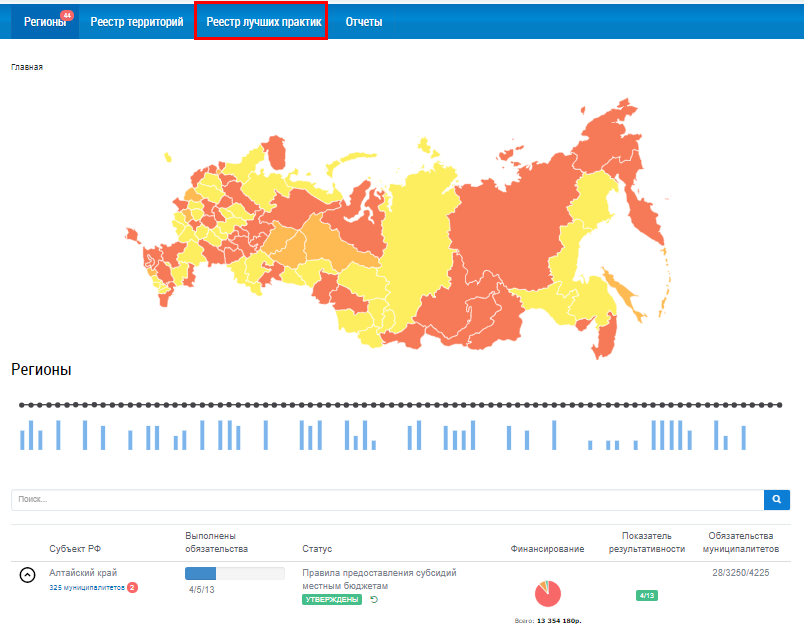Click the notification badge on Регионы
Screen dimensions: 804x628
pyautogui.click(x=67, y=15)
